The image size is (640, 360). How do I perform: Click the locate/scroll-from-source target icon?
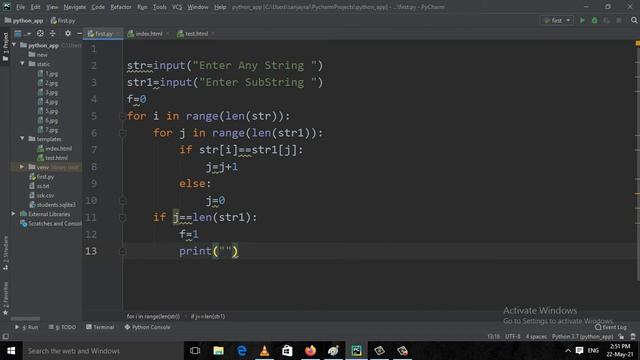[40, 33]
